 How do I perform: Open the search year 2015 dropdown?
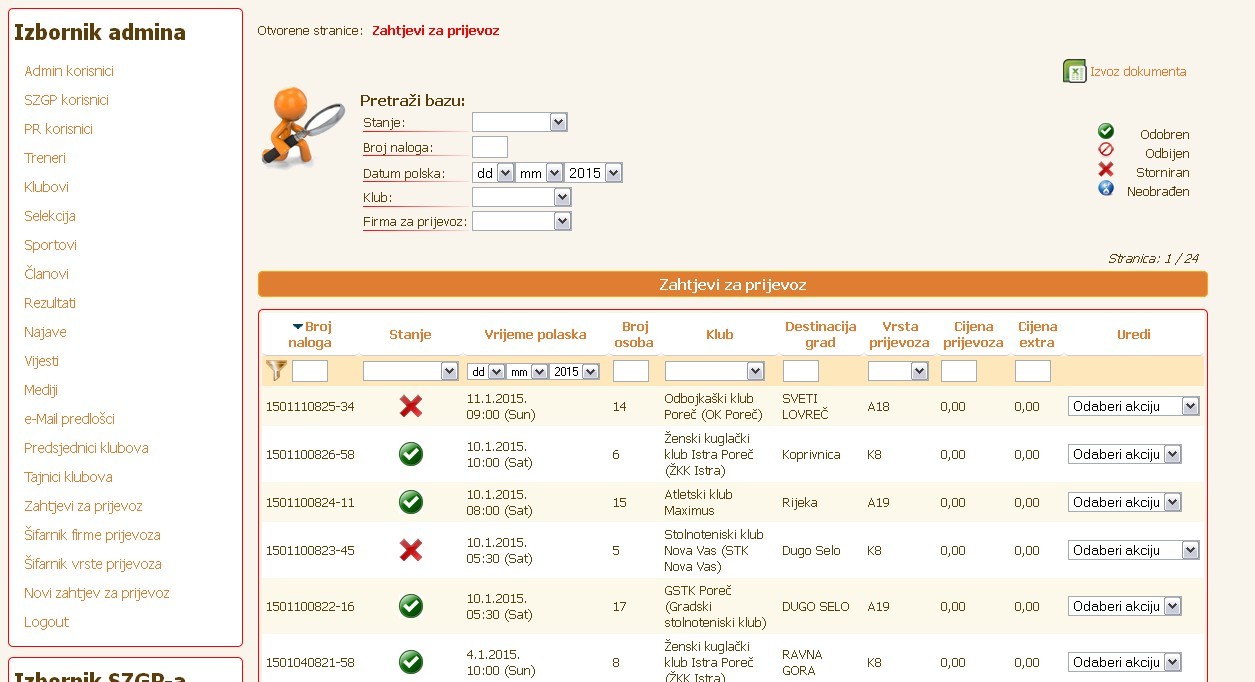(x=593, y=173)
